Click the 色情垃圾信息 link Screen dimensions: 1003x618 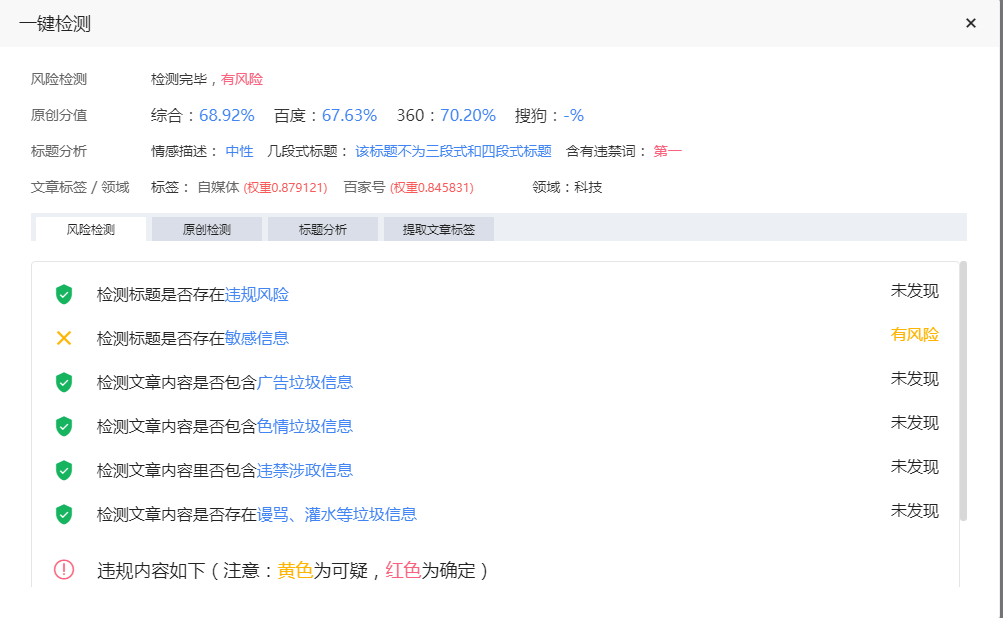click(x=305, y=426)
